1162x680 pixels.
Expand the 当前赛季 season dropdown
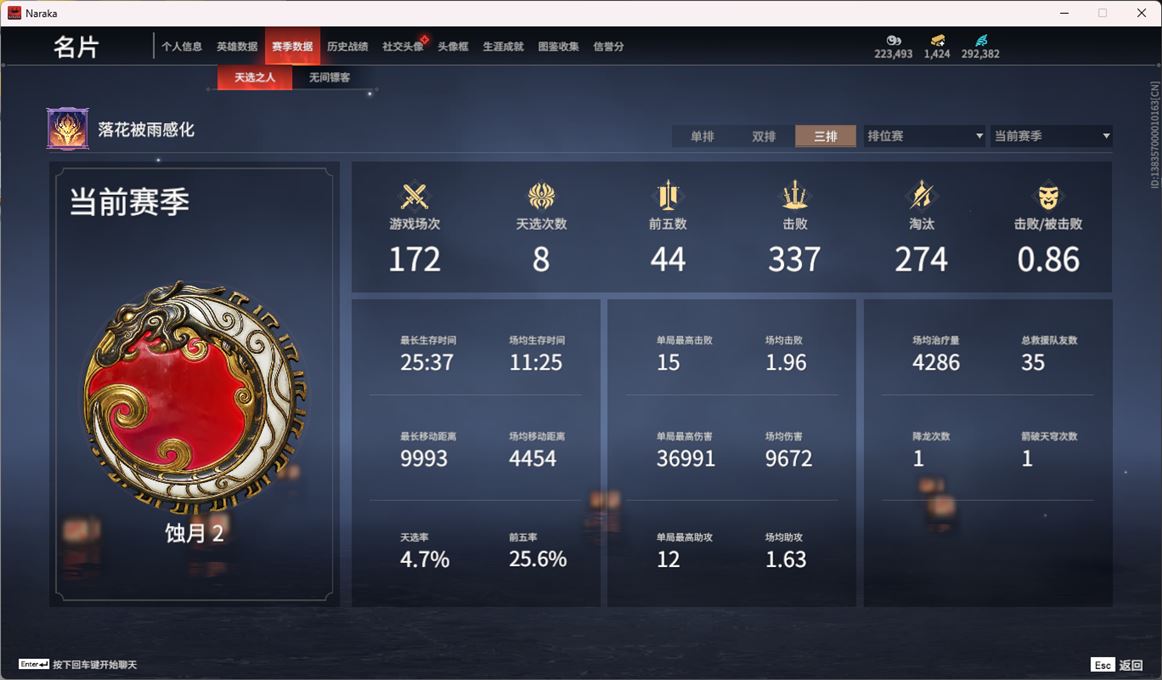click(1051, 136)
